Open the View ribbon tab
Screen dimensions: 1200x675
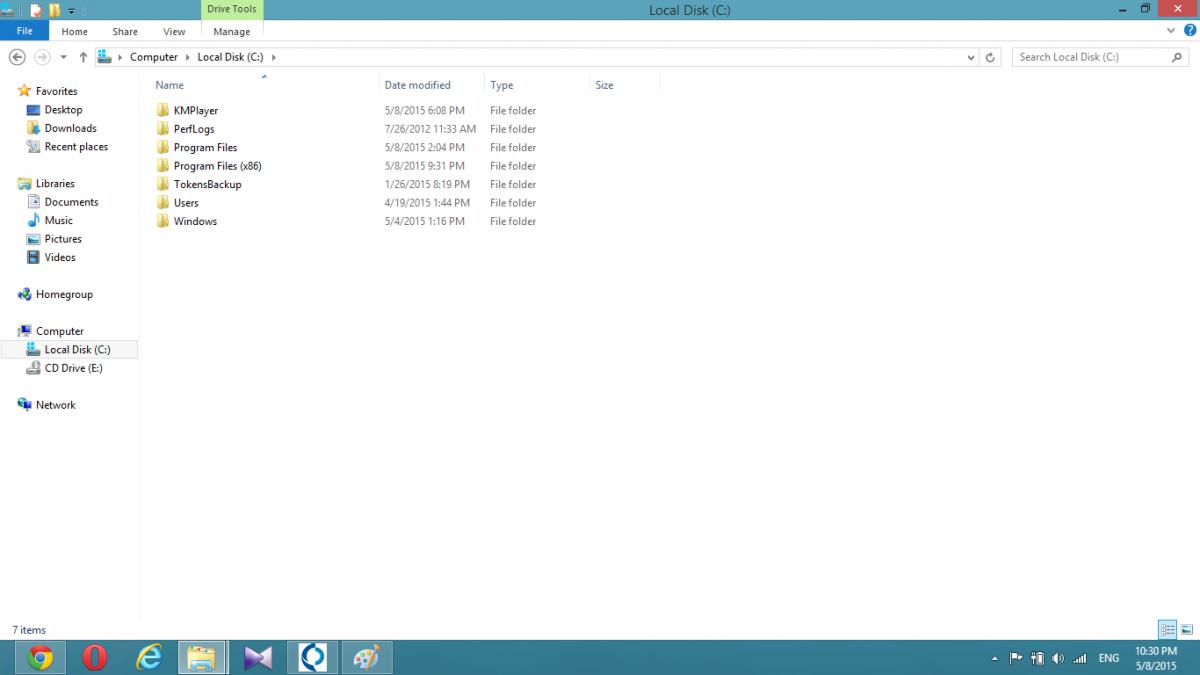[174, 32]
